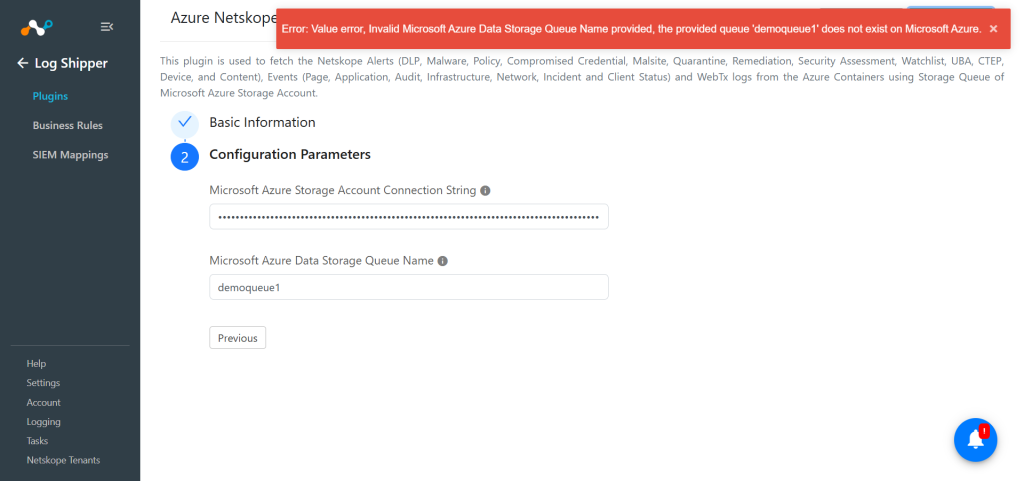Click the Connection String password field
The height and width of the screenshot is (481, 1024).
(409, 217)
